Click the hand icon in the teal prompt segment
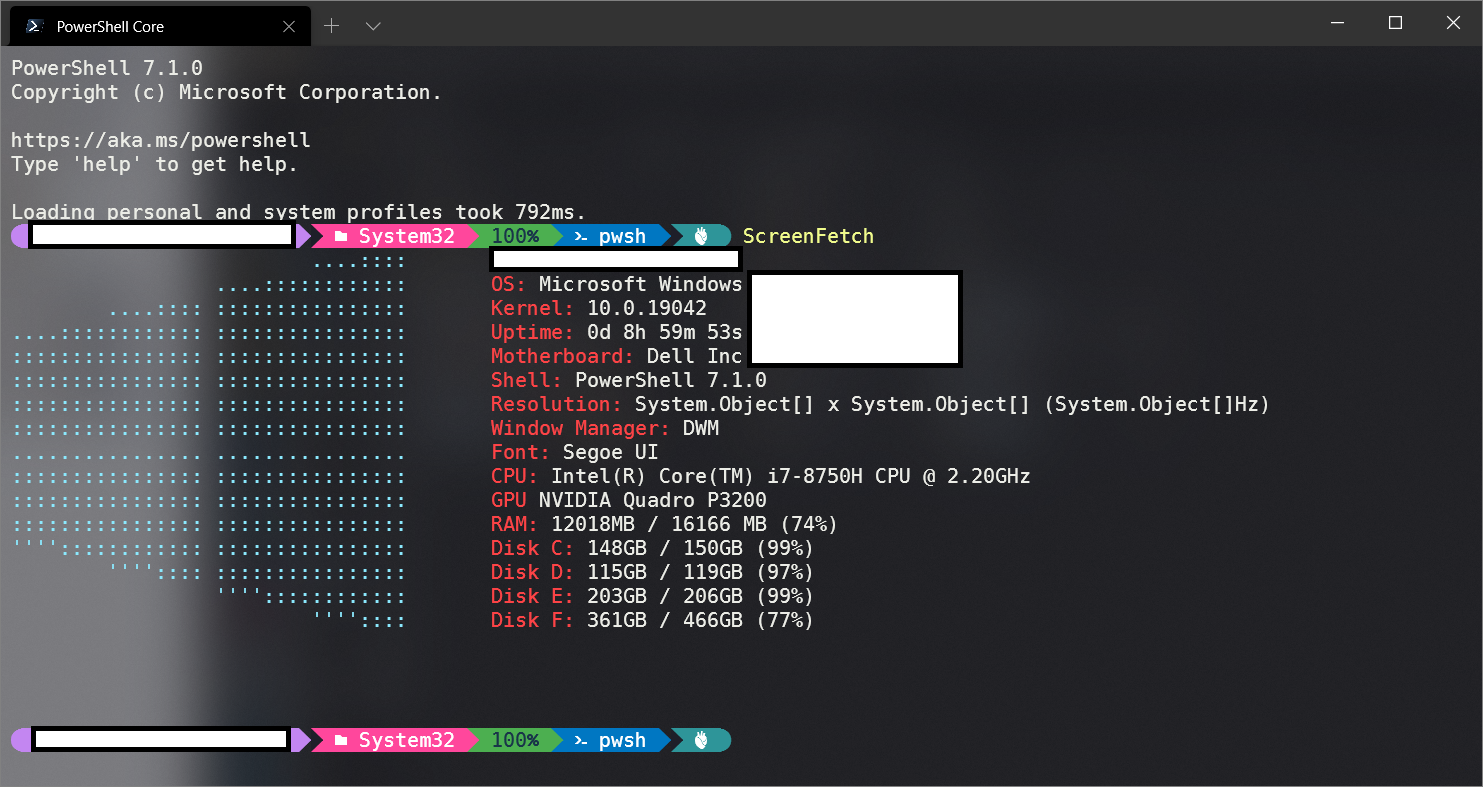This screenshot has height=787, width=1483. 700,235
